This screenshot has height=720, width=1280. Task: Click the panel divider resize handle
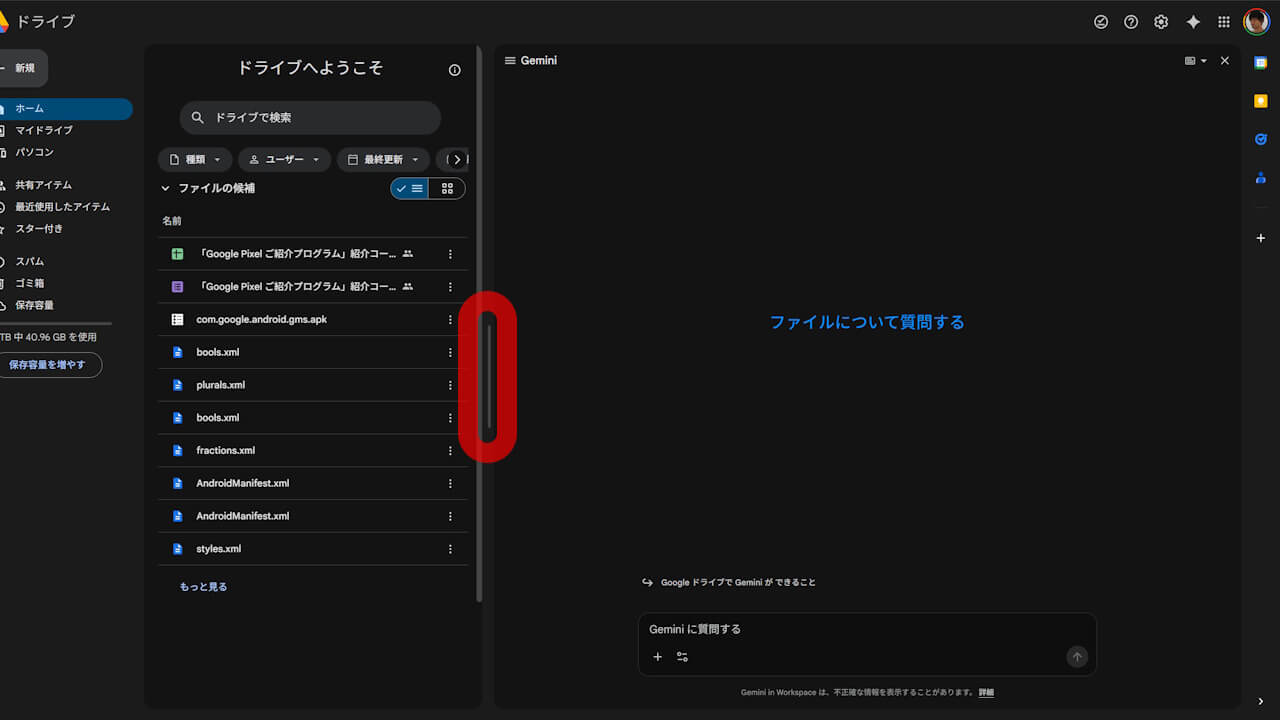488,376
